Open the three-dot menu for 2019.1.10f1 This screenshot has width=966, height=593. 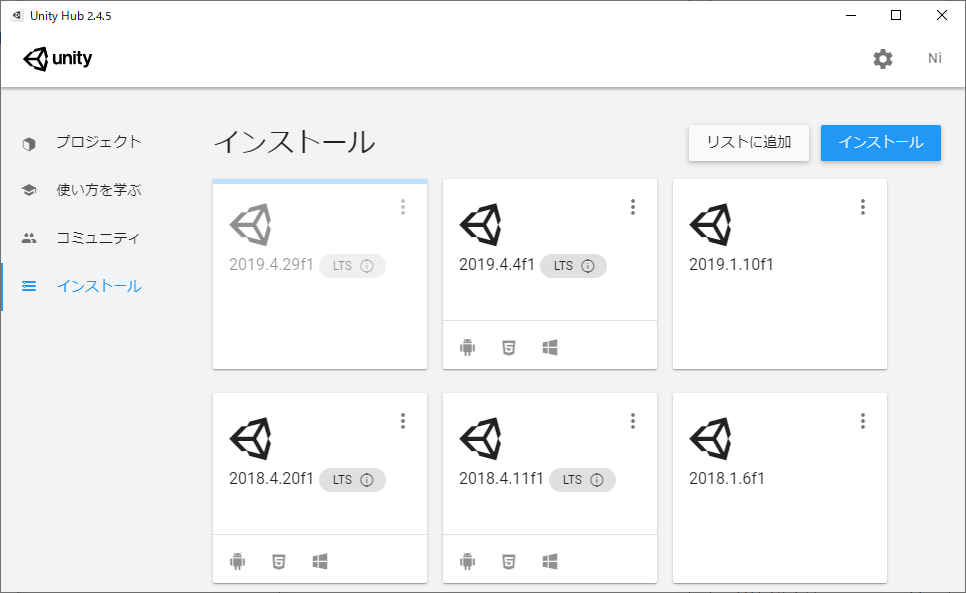point(862,207)
